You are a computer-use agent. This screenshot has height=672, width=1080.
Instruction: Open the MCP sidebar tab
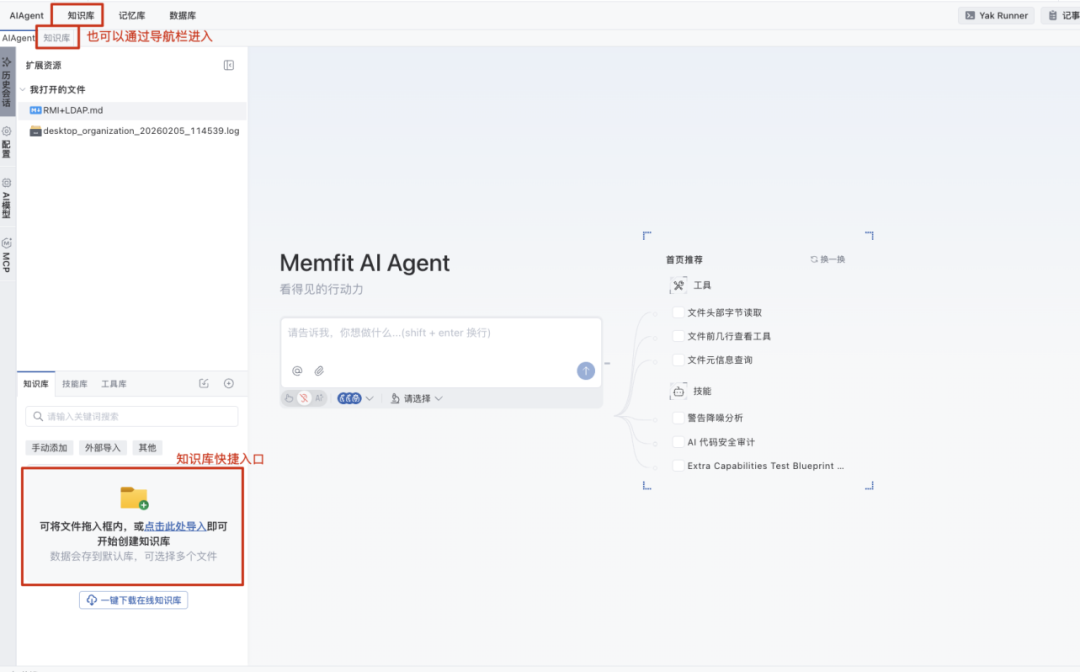coord(7,255)
